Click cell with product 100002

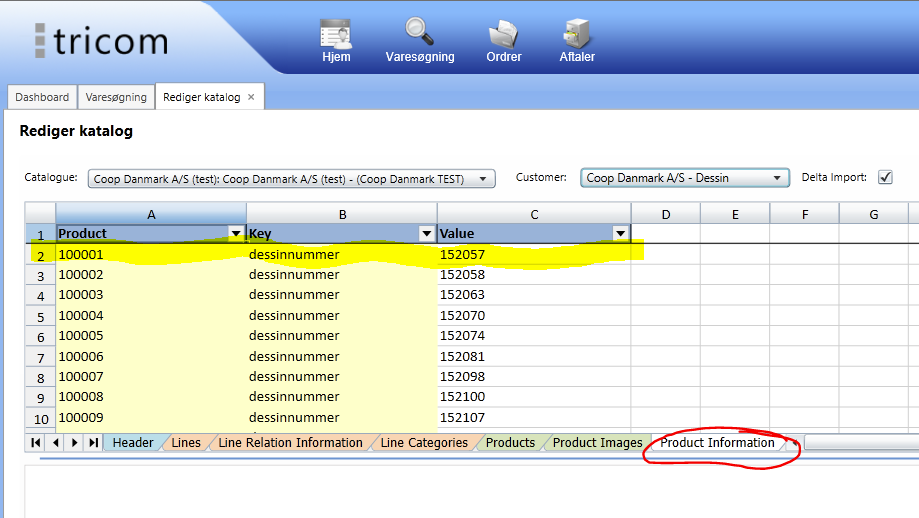click(151, 275)
